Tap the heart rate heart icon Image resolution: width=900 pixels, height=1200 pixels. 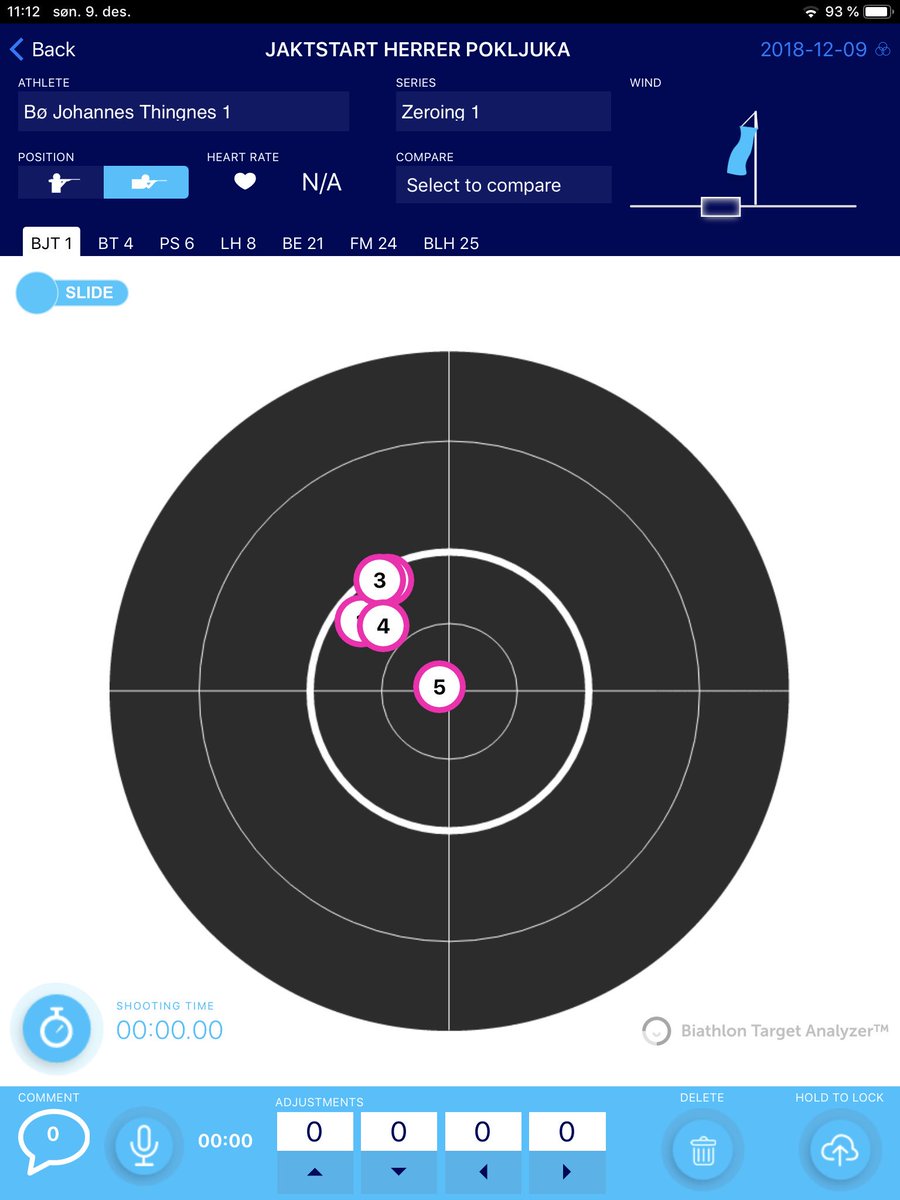(x=245, y=182)
